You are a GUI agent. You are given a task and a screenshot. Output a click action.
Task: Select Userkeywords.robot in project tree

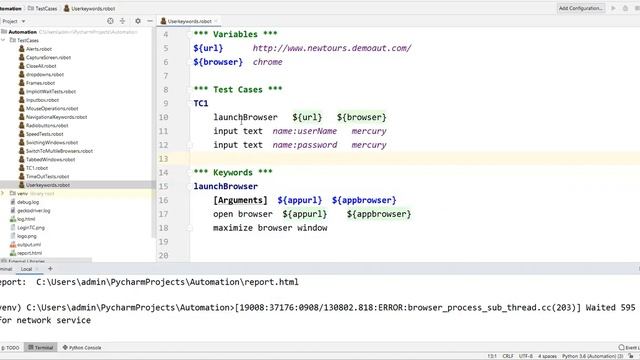(x=47, y=185)
